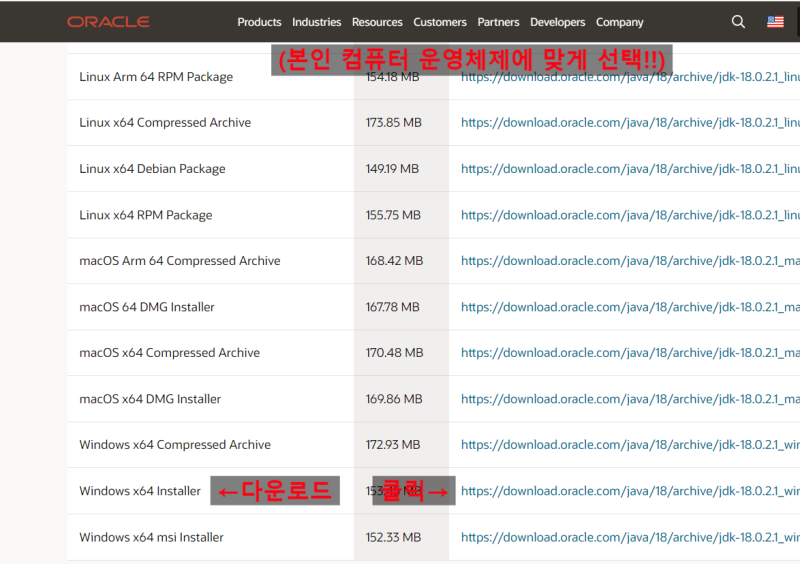Download macOS 64 DMG Installer link
Screen dimensions: 800x564
coord(630,307)
